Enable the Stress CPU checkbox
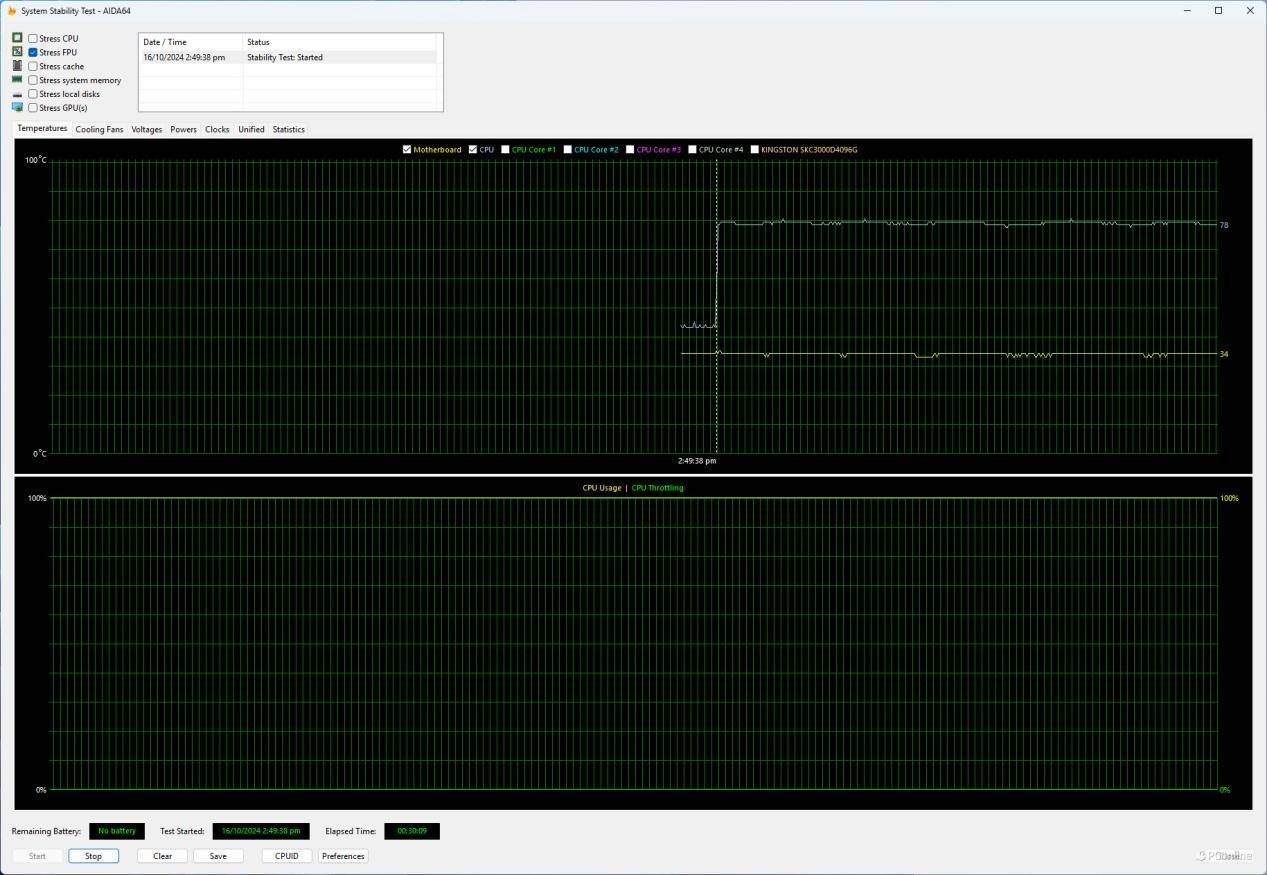Image resolution: width=1267 pixels, height=875 pixels. (33, 38)
